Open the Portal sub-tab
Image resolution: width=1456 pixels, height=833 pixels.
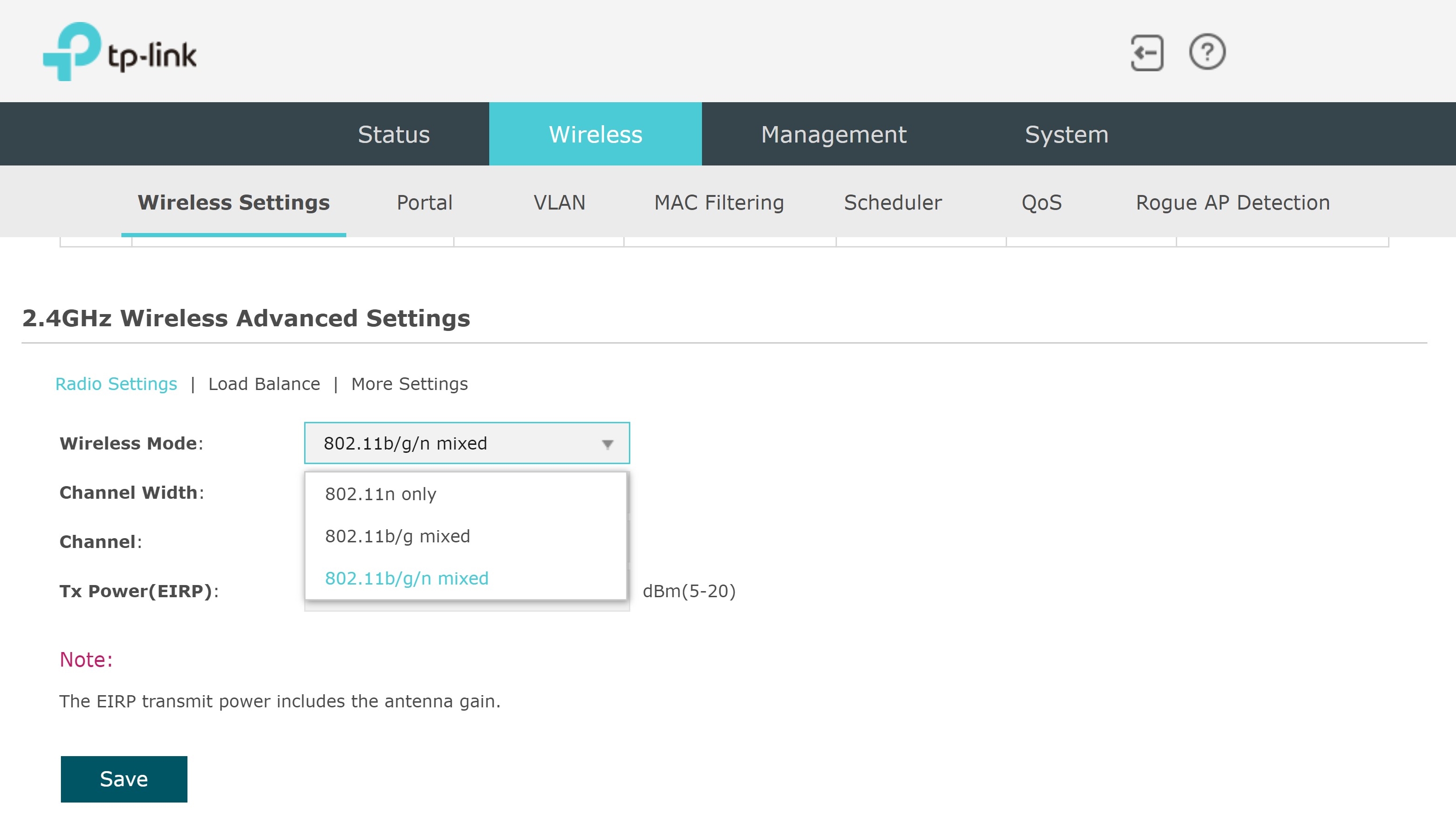(x=424, y=203)
